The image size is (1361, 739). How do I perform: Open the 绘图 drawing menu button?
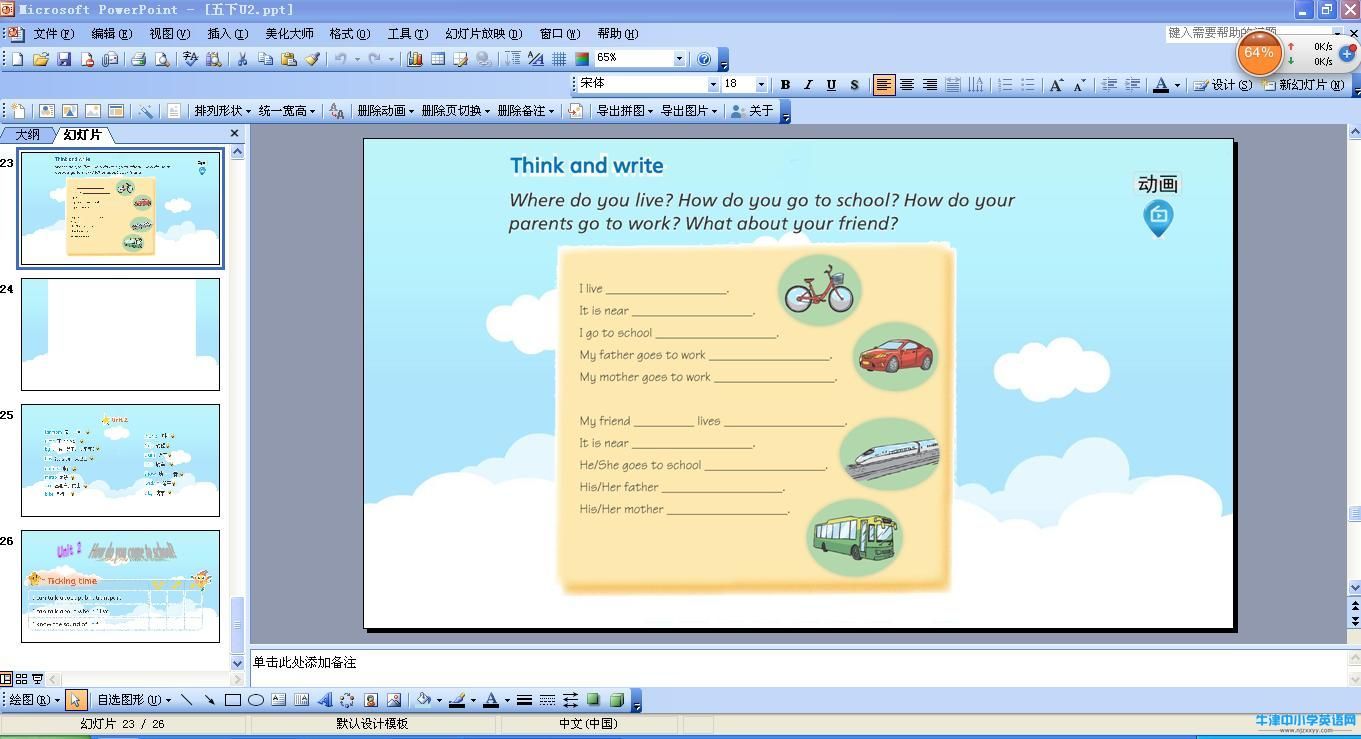(x=33, y=700)
